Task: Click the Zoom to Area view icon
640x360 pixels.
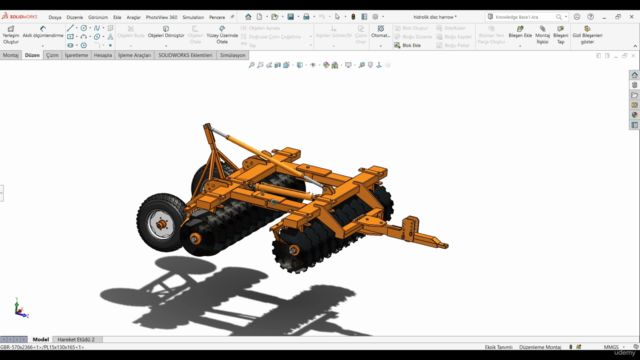Action: [260, 65]
